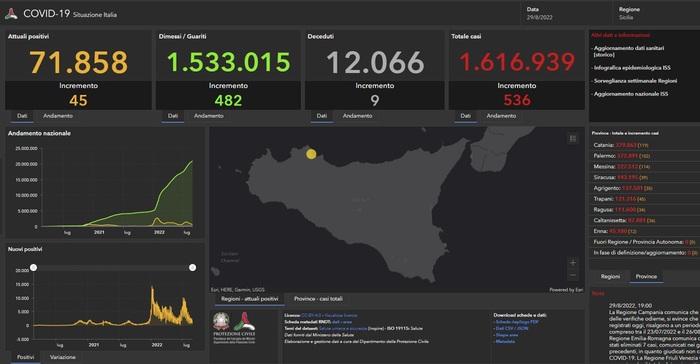This screenshot has height=364, width=700.
Task: Select left handle of Nuovi positivi range slider
Action: 33,268
